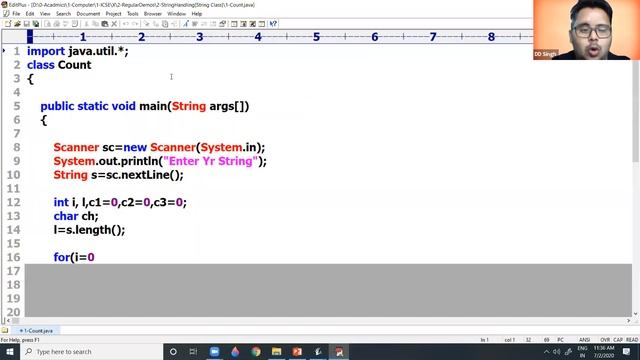Click the char ch; declaration line
Image resolution: width=640 pixels, height=360 pixels.
(x=76, y=216)
